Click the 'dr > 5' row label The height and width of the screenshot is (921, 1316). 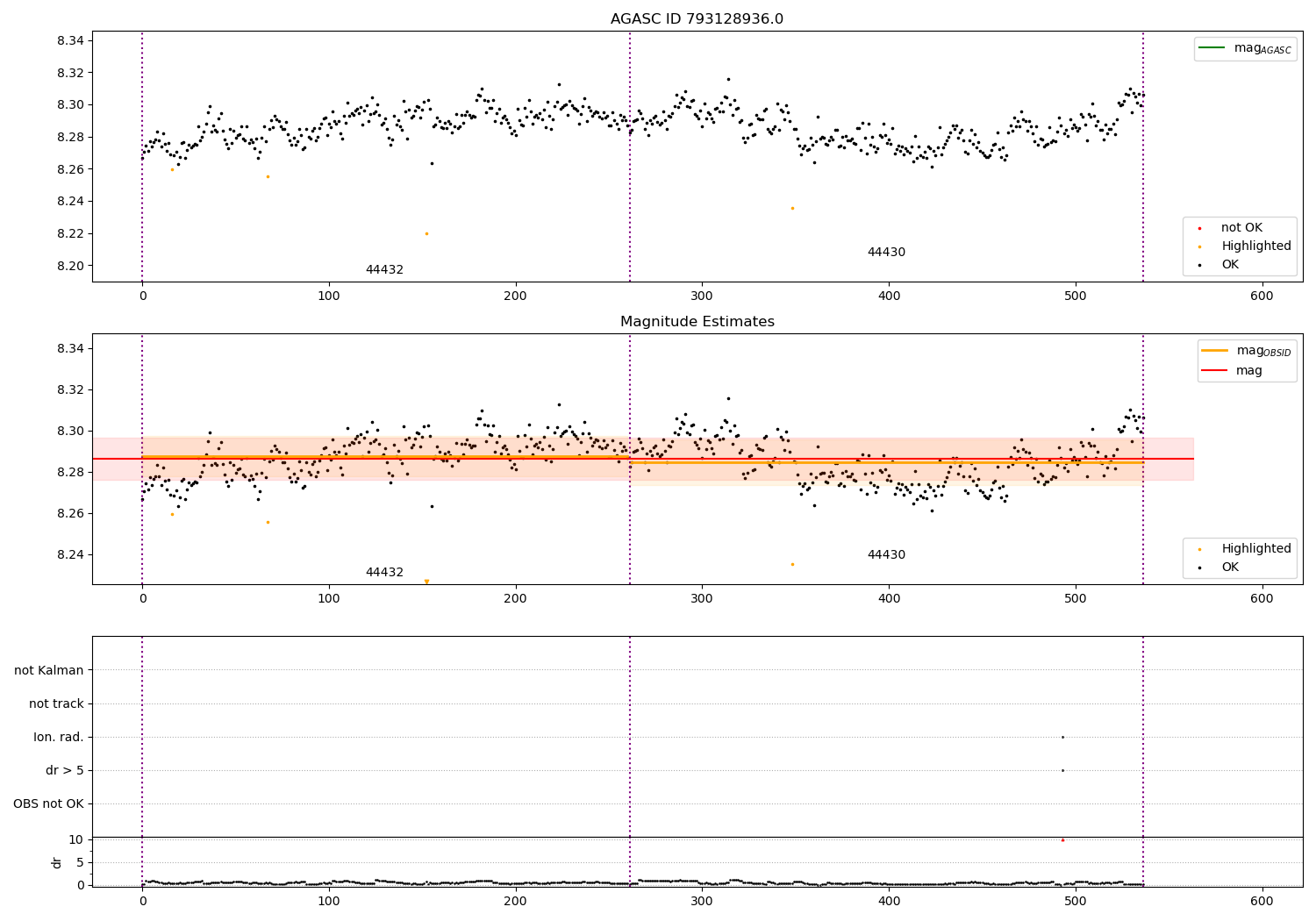click(x=65, y=771)
